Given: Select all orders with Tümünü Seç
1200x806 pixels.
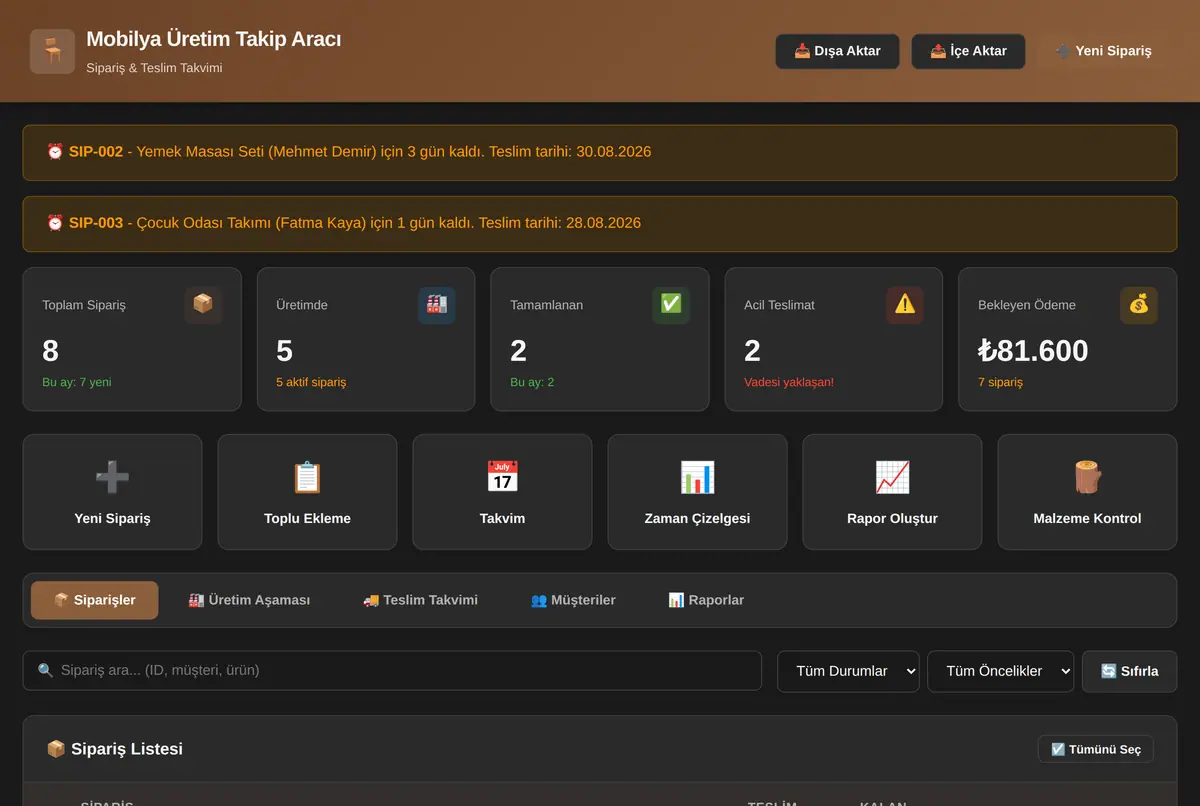Looking at the screenshot, I should (1096, 749).
